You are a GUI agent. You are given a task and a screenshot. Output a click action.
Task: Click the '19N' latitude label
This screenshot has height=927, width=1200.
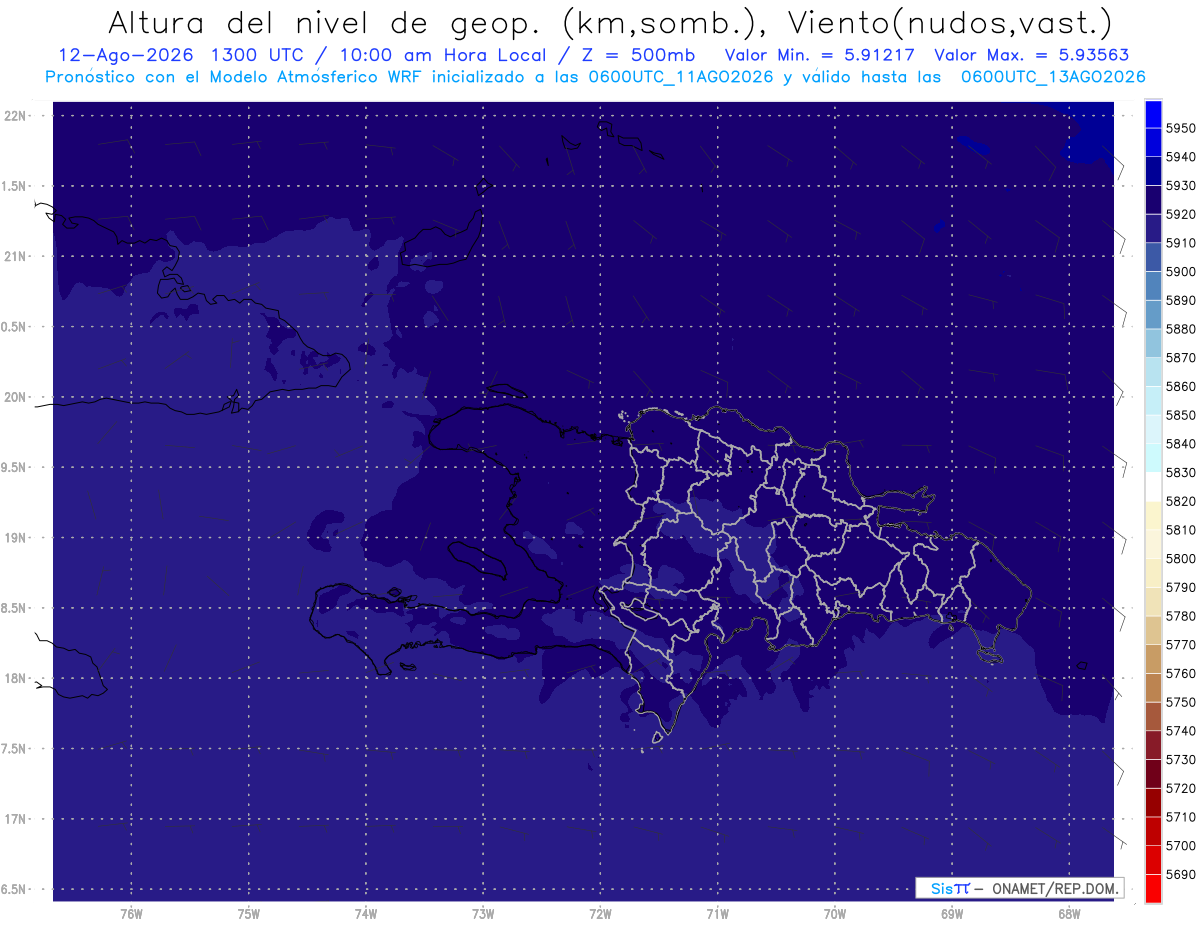14,537
